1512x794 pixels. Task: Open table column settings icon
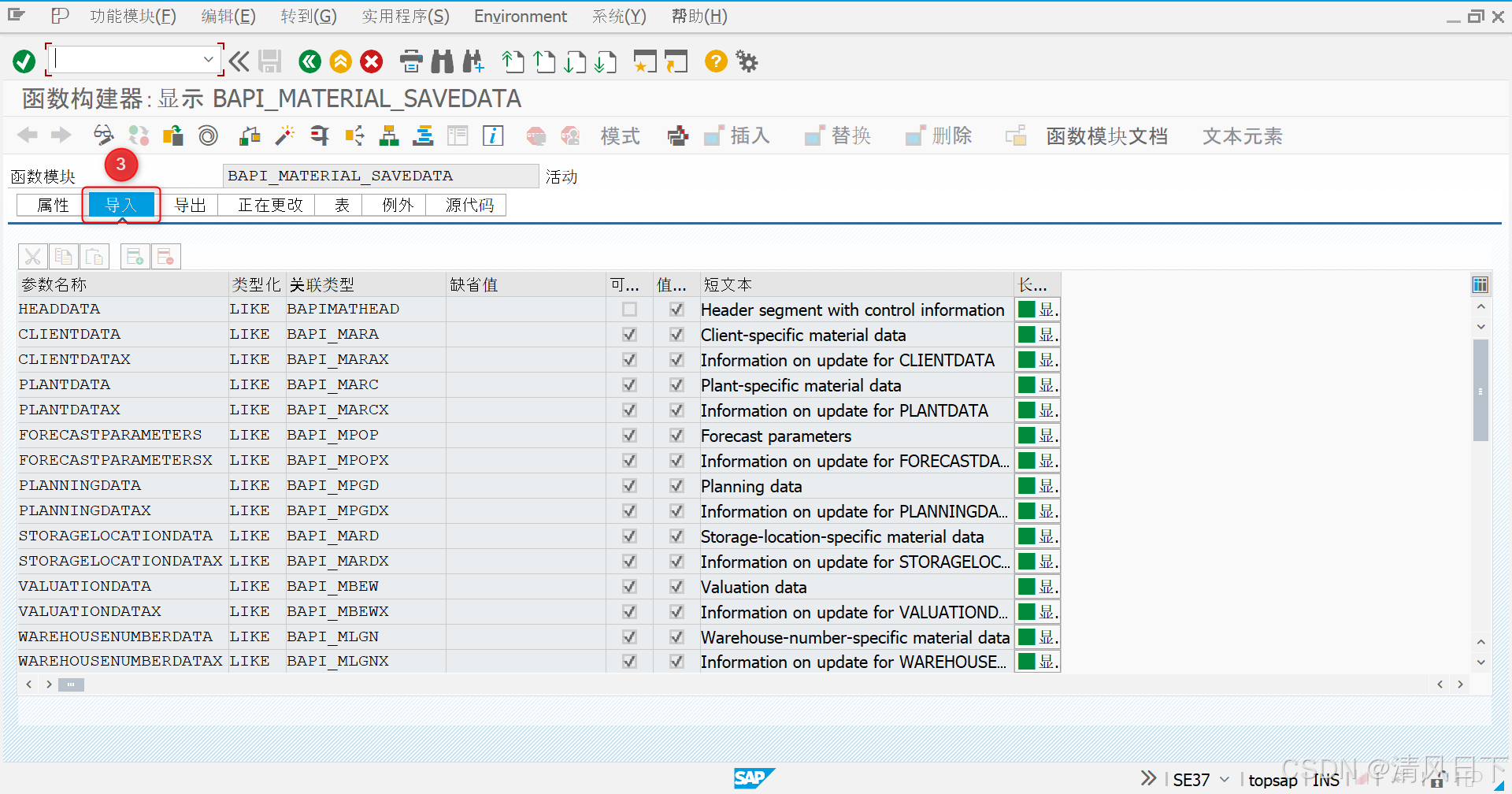[x=1480, y=284]
